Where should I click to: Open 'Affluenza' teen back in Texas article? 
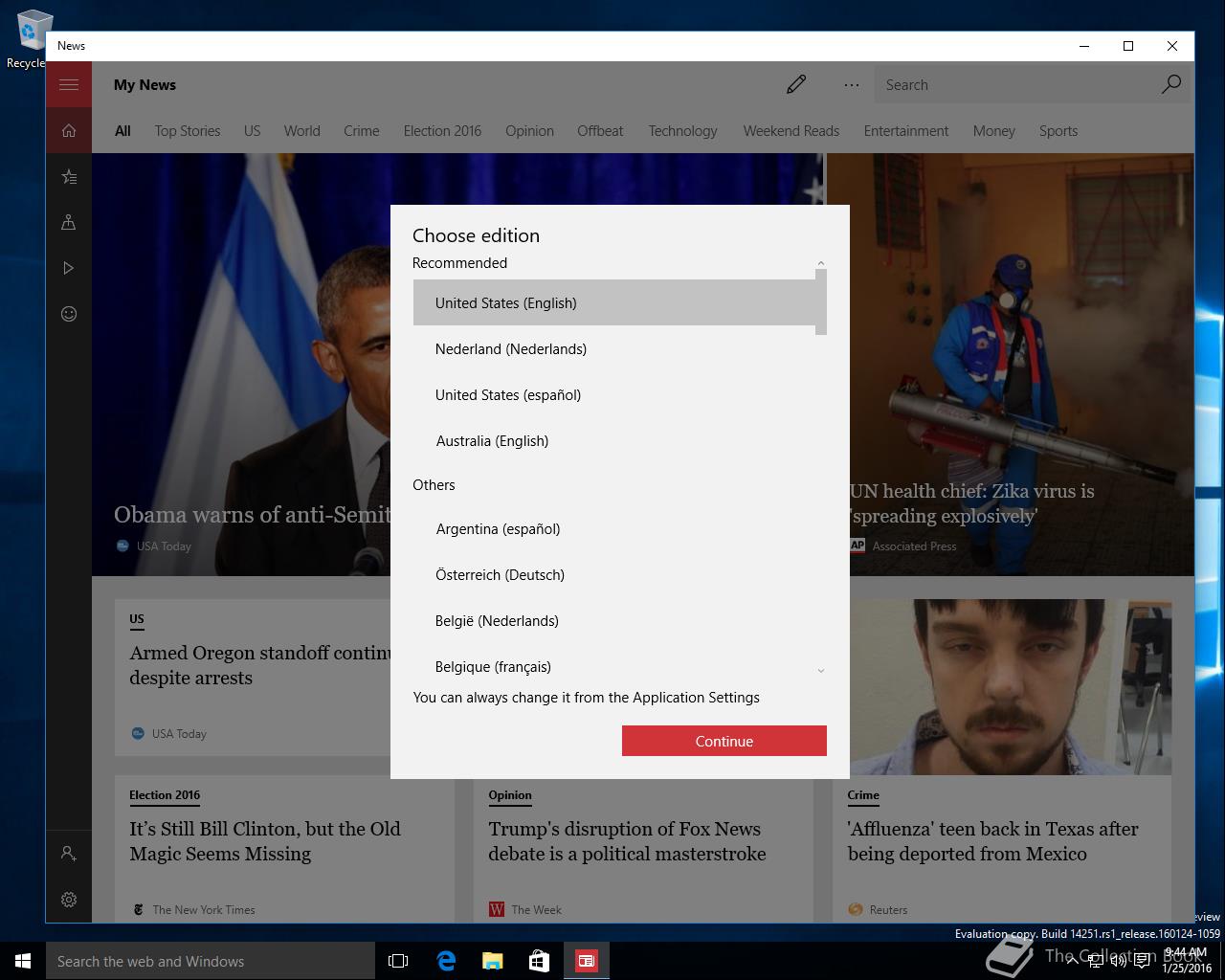(992, 841)
